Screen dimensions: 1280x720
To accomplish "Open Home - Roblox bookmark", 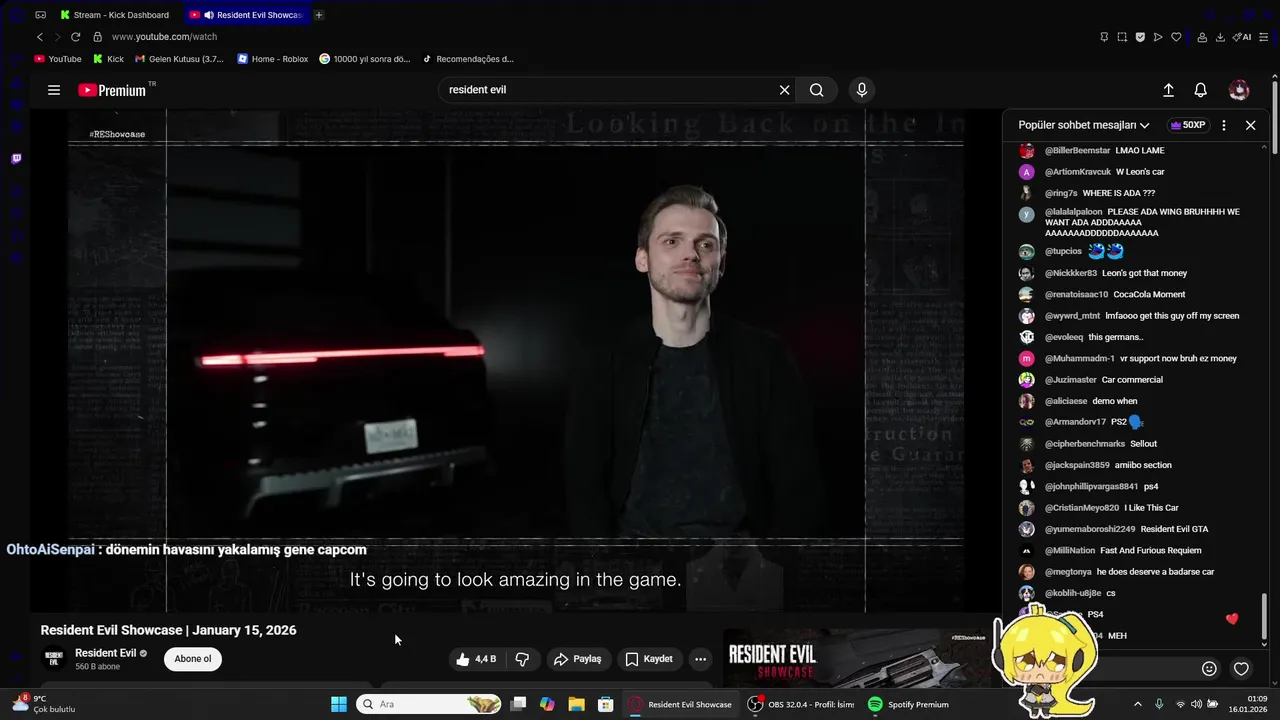I will tap(273, 59).
